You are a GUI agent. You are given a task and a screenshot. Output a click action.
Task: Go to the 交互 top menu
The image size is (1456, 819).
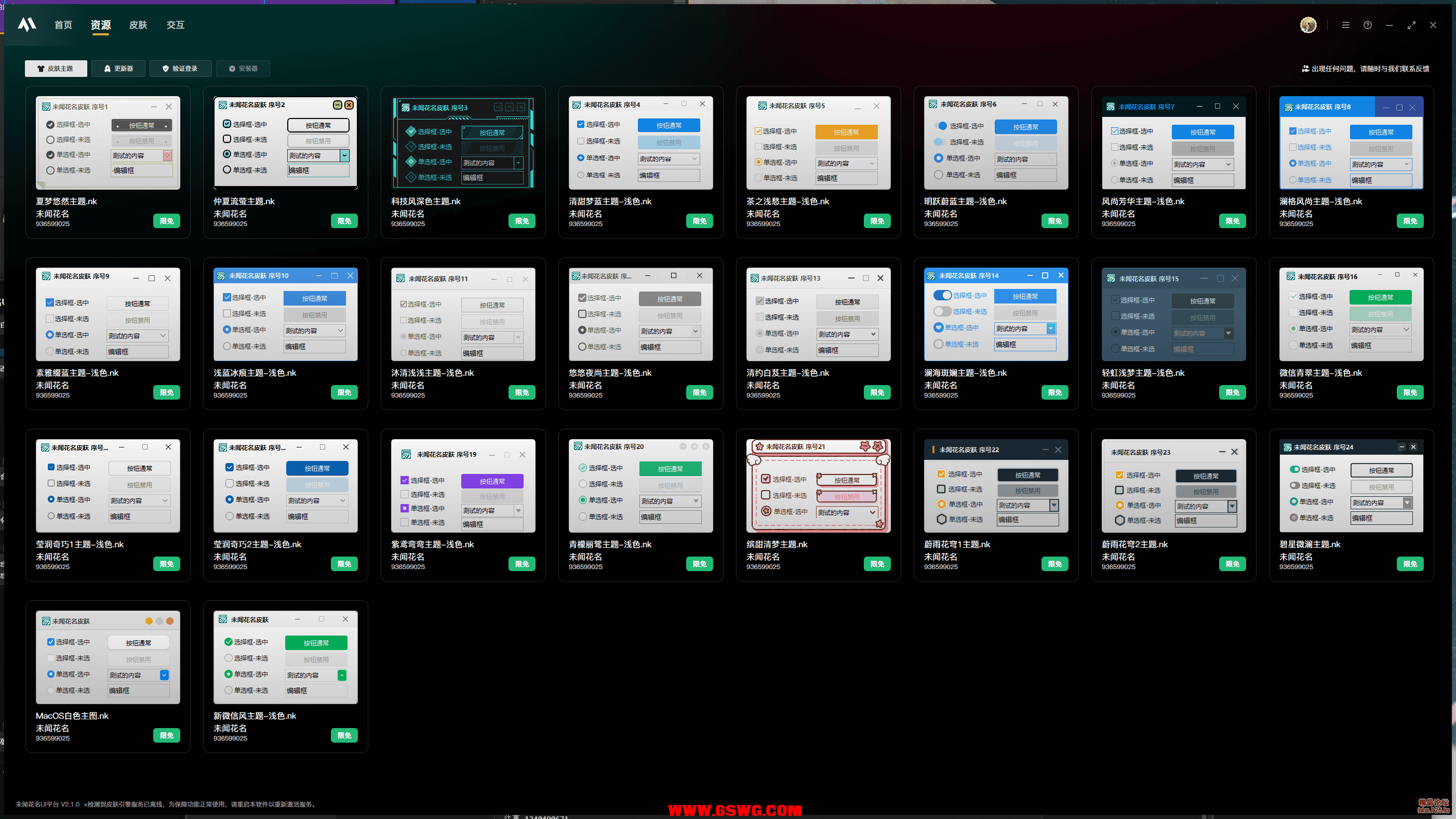[x=175, y=25]
